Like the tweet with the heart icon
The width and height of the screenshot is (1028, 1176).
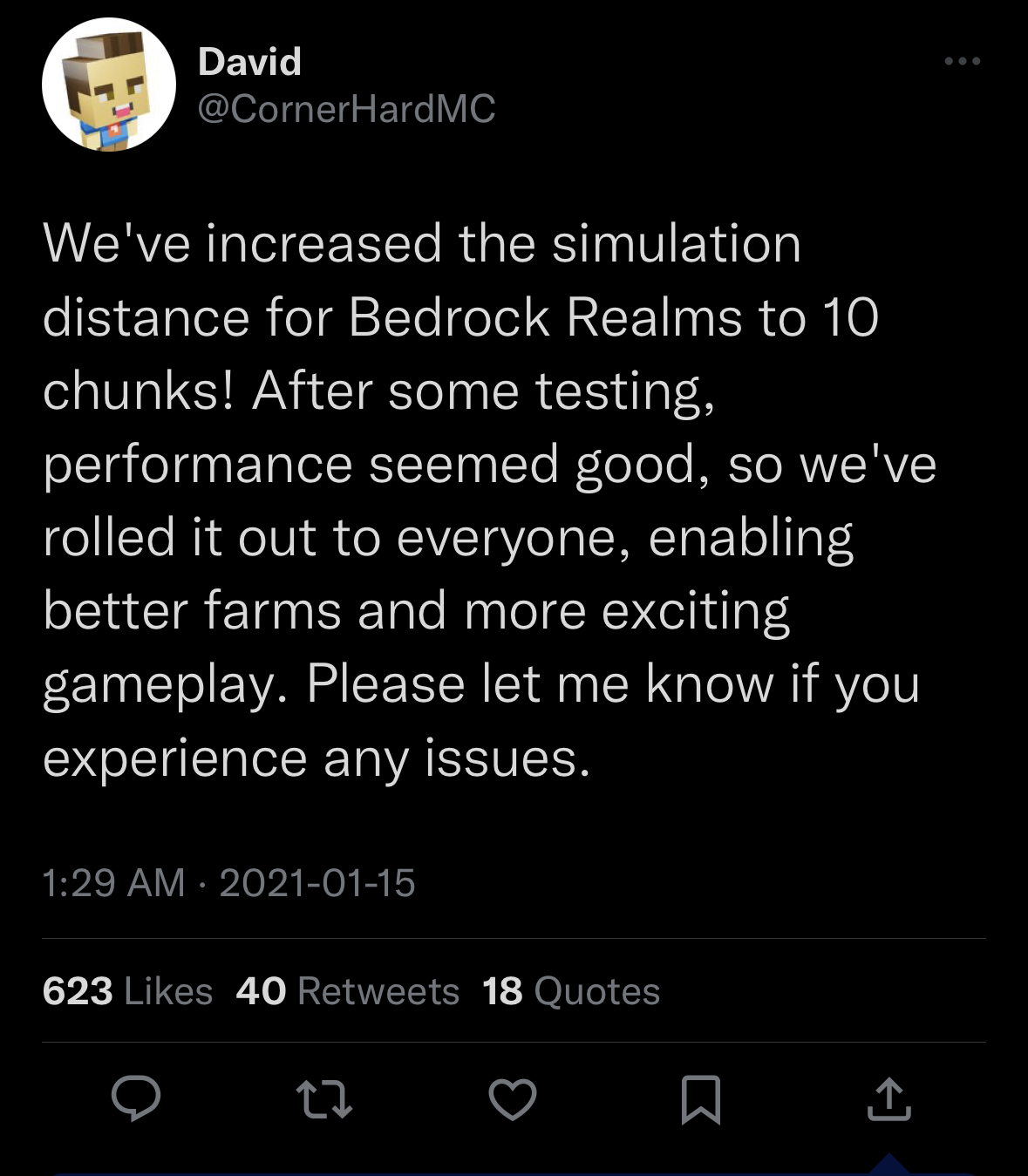[513, 1098]
